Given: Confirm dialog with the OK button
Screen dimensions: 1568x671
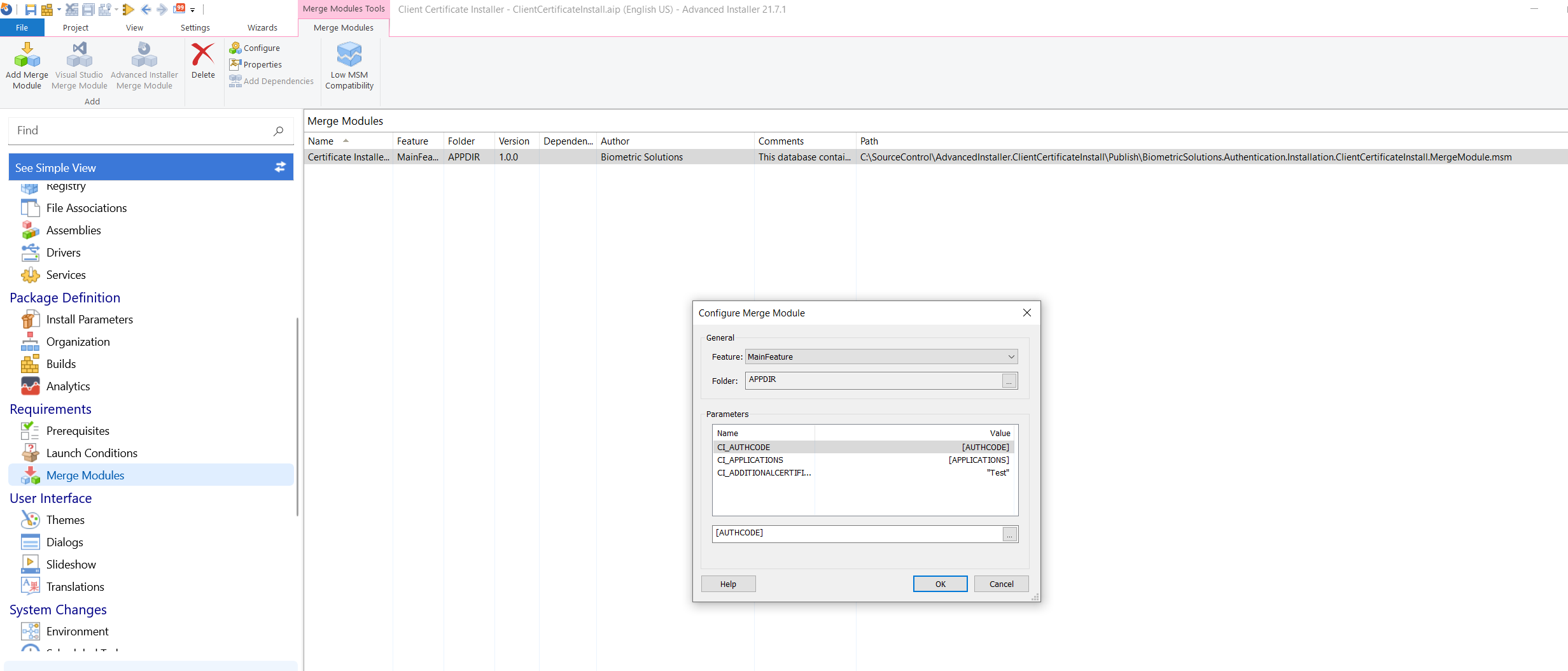Looking at the screenshot, I should tap(940, 584).
